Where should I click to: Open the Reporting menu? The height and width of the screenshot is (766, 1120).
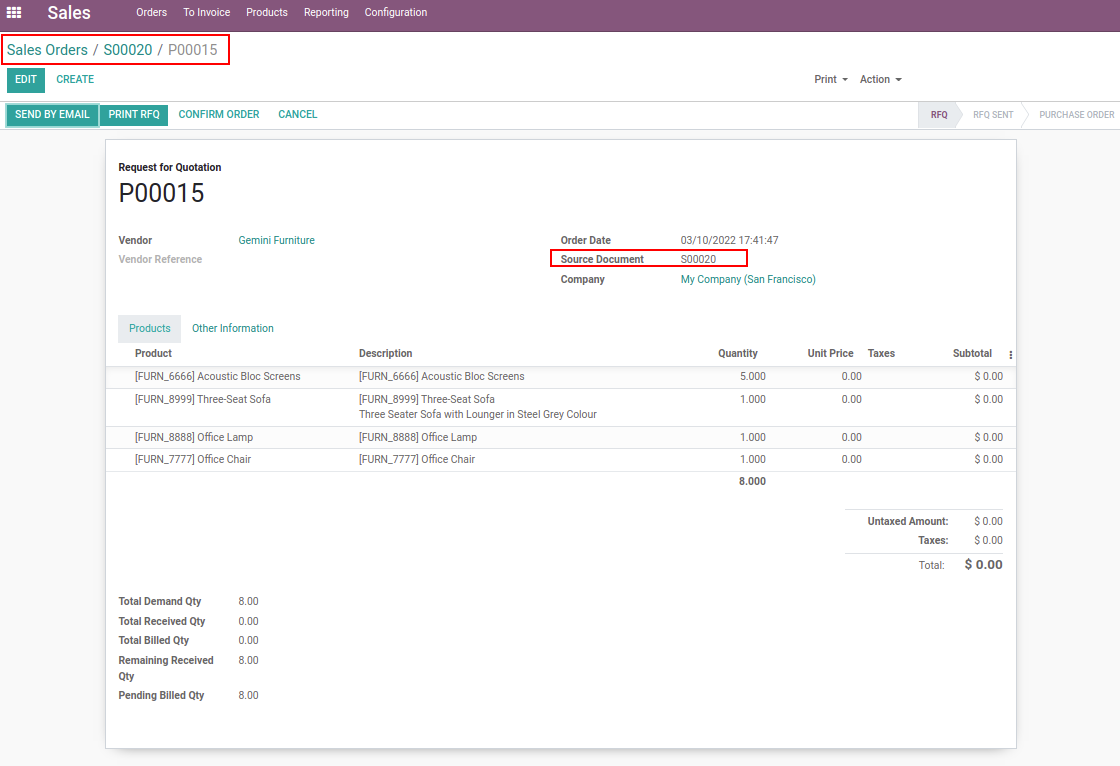click(326, 13)
